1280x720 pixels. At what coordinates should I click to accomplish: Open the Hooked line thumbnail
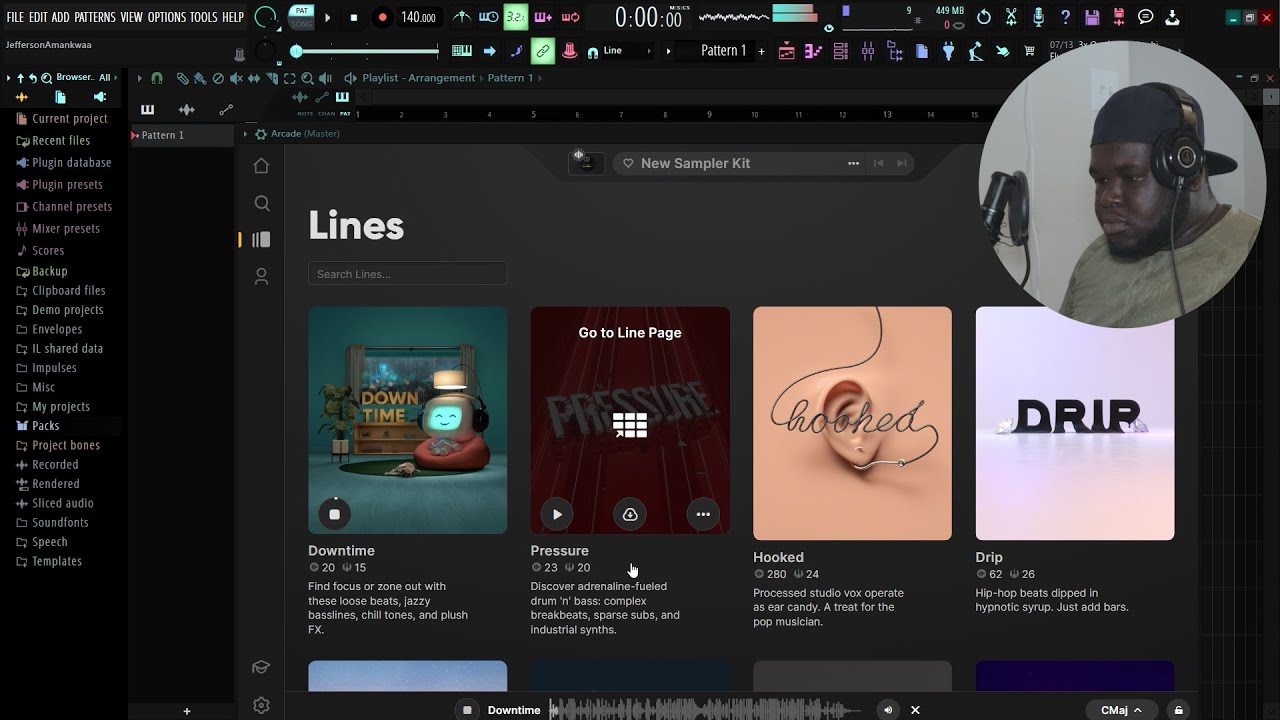pyautogui.click(x=852, y=423)
